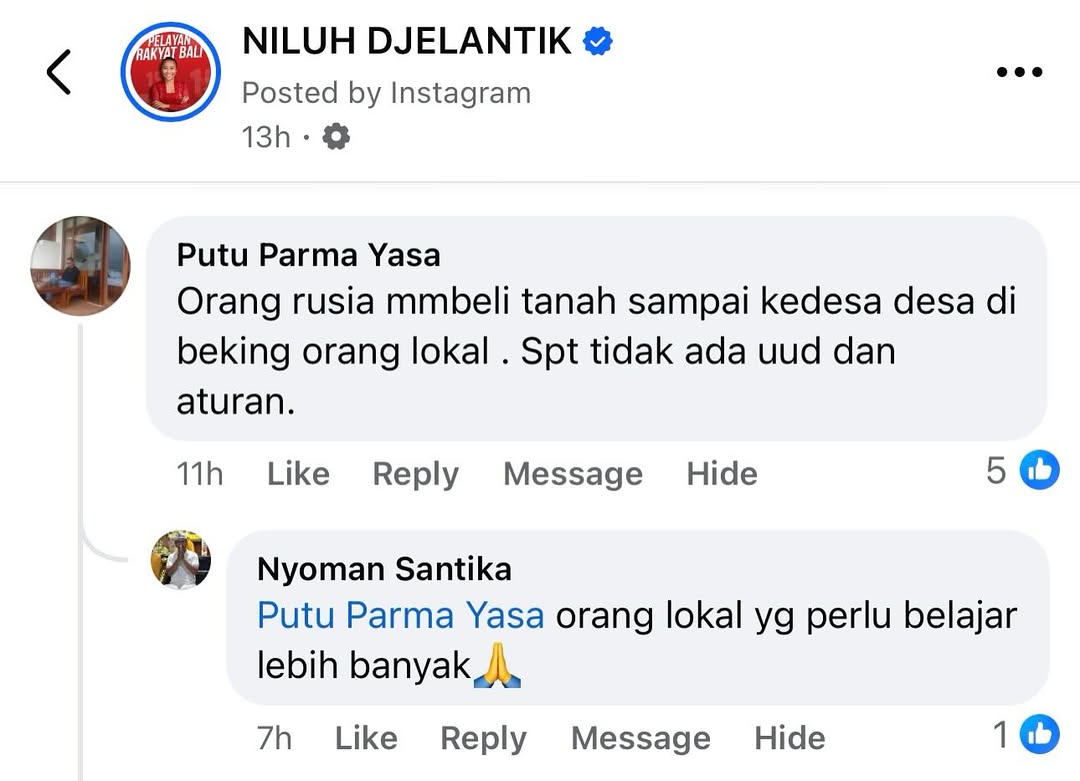Open Putu Parma Yasa's avatar

[80, 265]
